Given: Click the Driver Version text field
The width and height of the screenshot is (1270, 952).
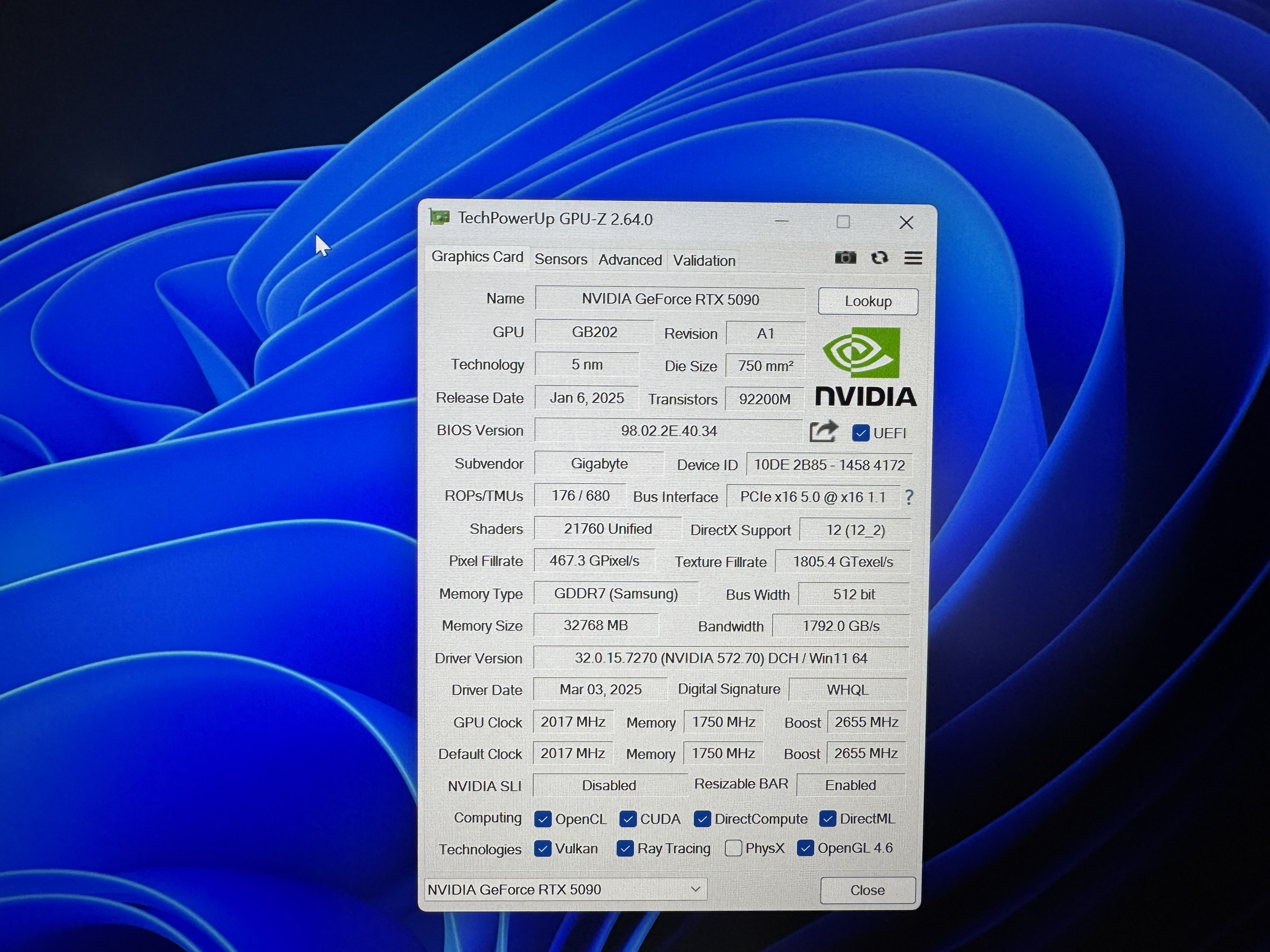Looking at the screenshot, I should click(x=721, y=658).
